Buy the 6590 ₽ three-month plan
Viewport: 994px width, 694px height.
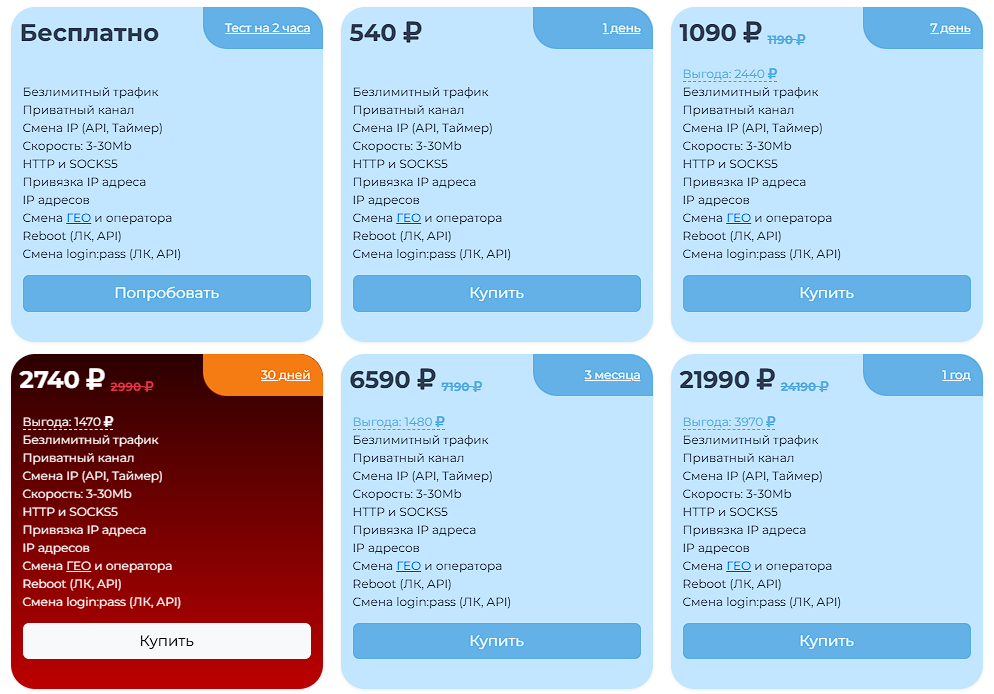pos(496,641)
